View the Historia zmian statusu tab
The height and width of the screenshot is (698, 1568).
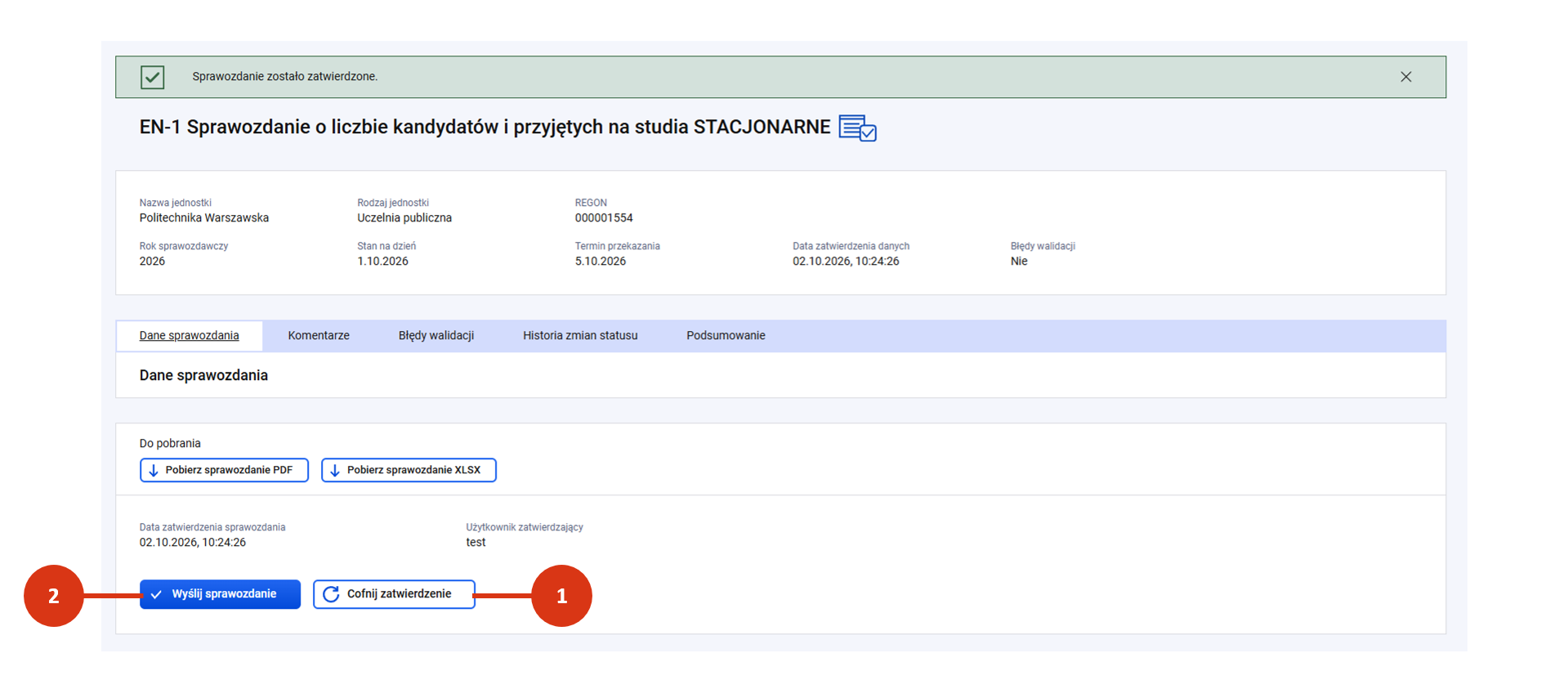[x=580, y=336]
